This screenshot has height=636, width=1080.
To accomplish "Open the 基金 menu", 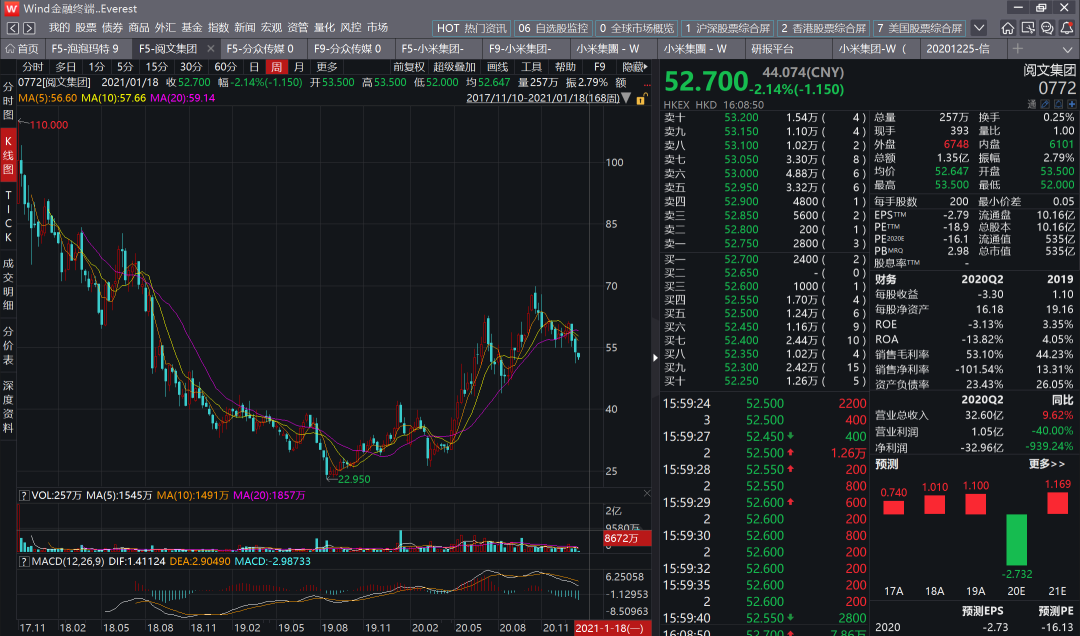I will [192, 28].
